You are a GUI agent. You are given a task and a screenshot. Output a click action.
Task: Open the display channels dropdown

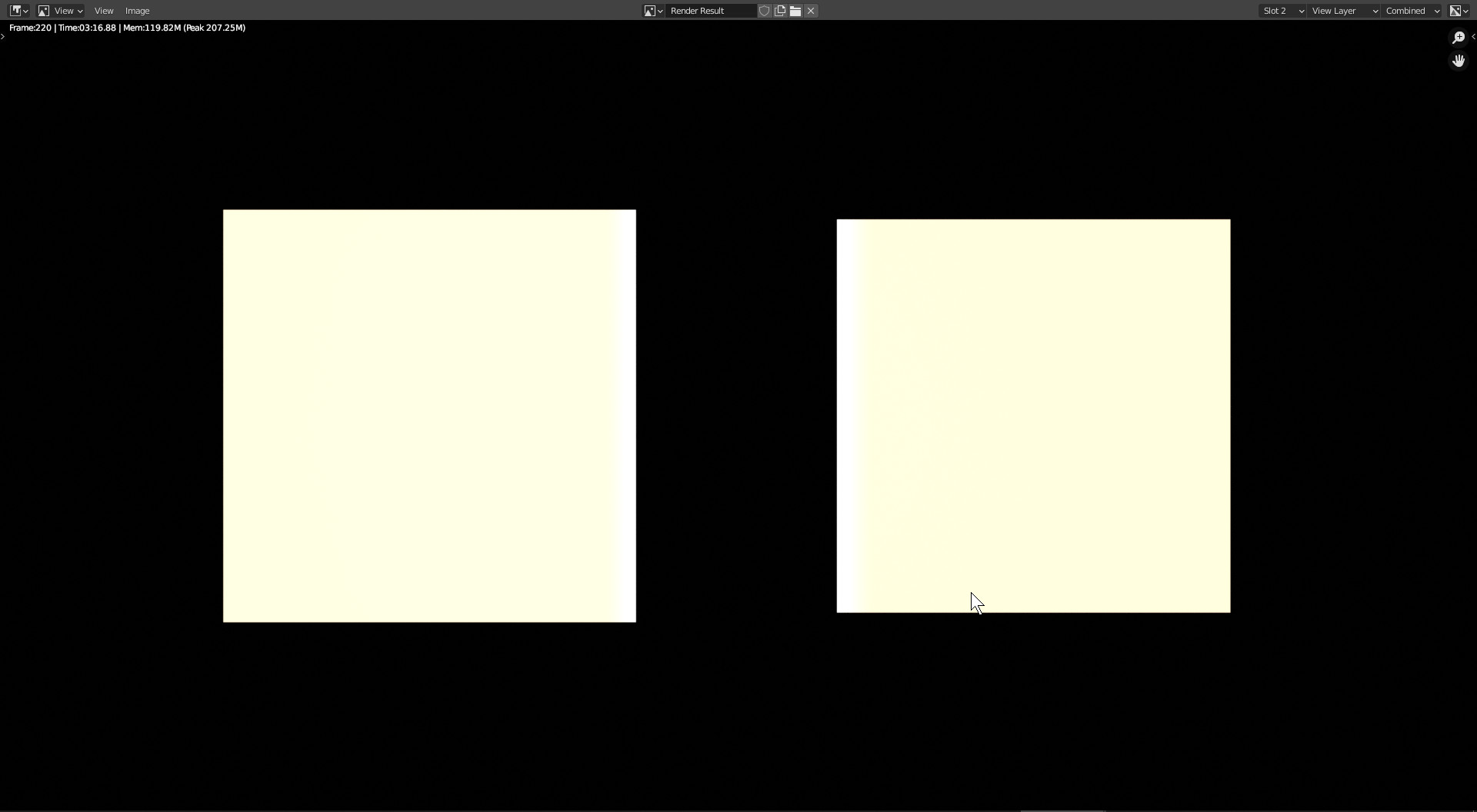tap(1459, 11)
